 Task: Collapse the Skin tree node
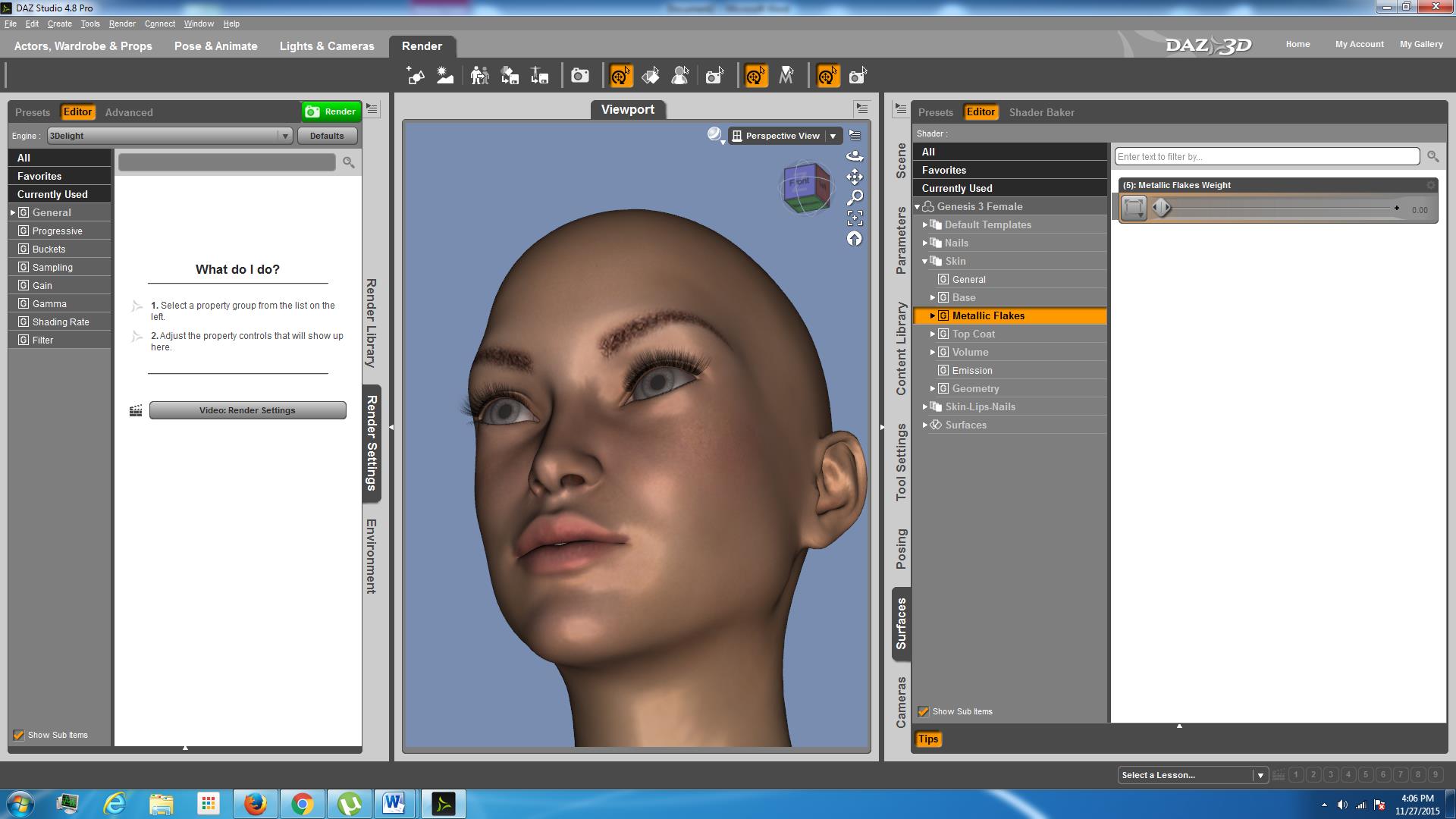924,261
